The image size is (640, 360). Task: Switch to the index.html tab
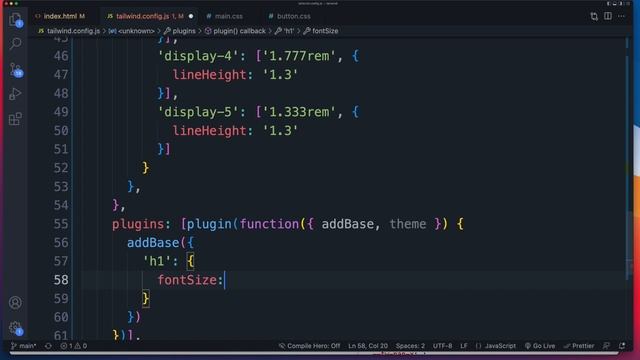click(60, 16)
